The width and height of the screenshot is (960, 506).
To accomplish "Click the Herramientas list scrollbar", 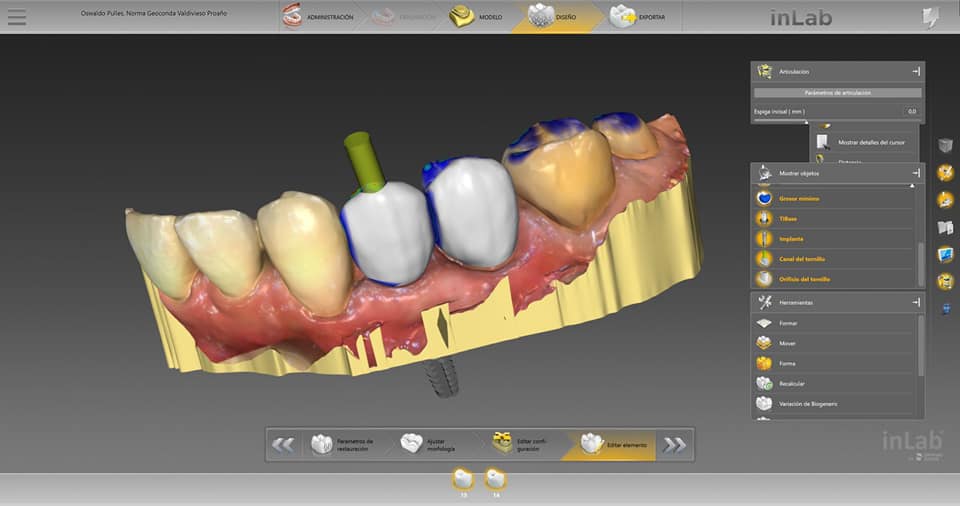I will tap(920, 346).
